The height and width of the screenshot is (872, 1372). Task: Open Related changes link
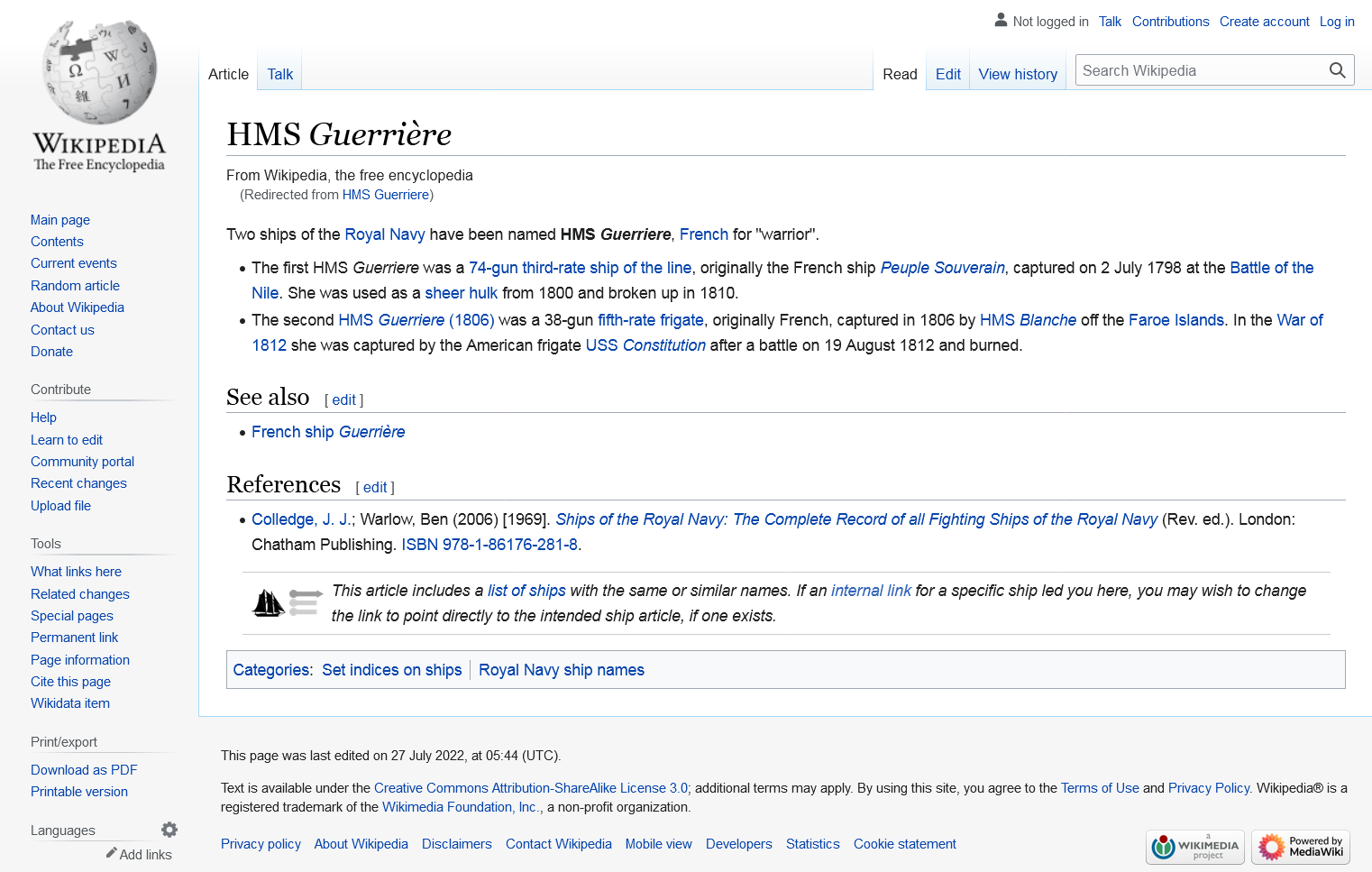pyautogui.click(x=80, y=594)
